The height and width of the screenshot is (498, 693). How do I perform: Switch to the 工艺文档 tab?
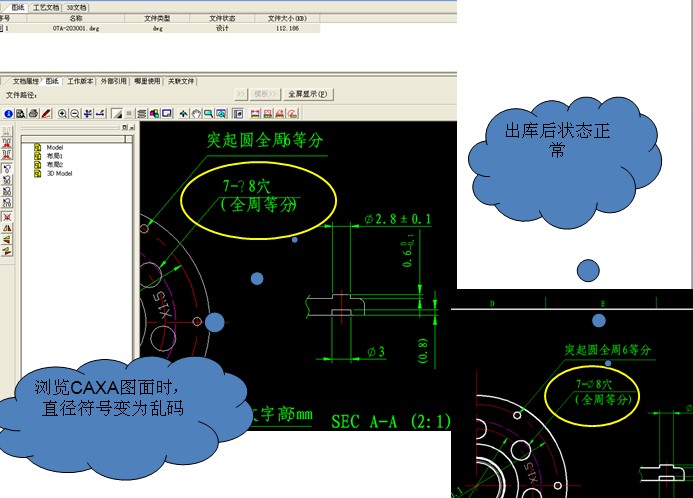[46, 8]
